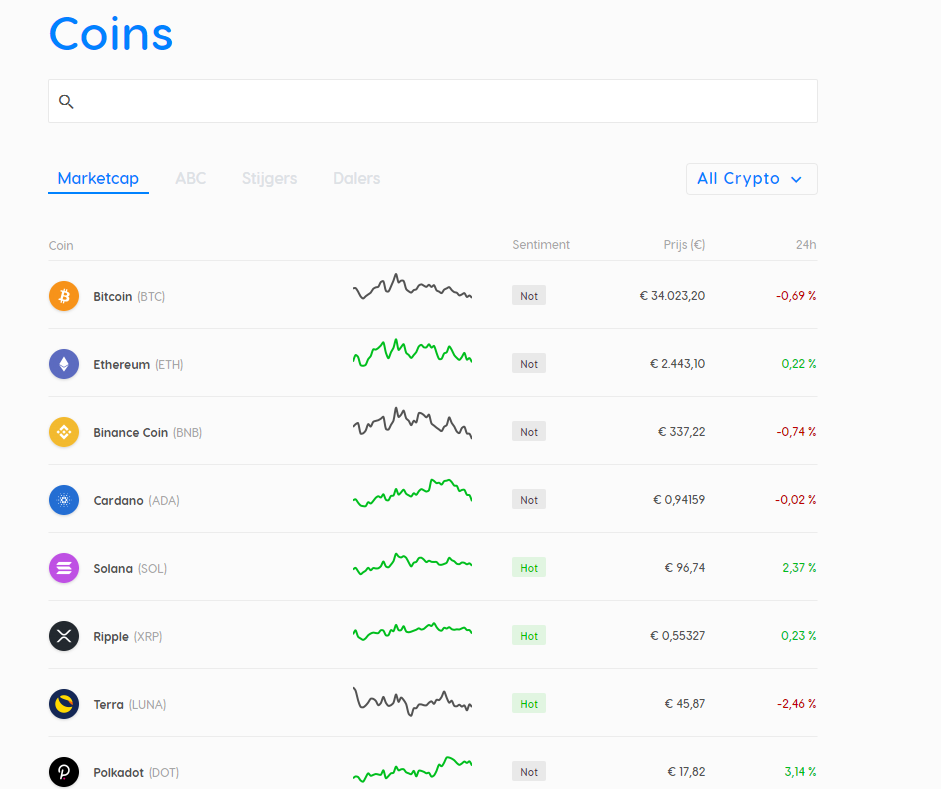Click the Cardano blue logo icon
Screen dimensions: 941x789
(x=64, y=500)
